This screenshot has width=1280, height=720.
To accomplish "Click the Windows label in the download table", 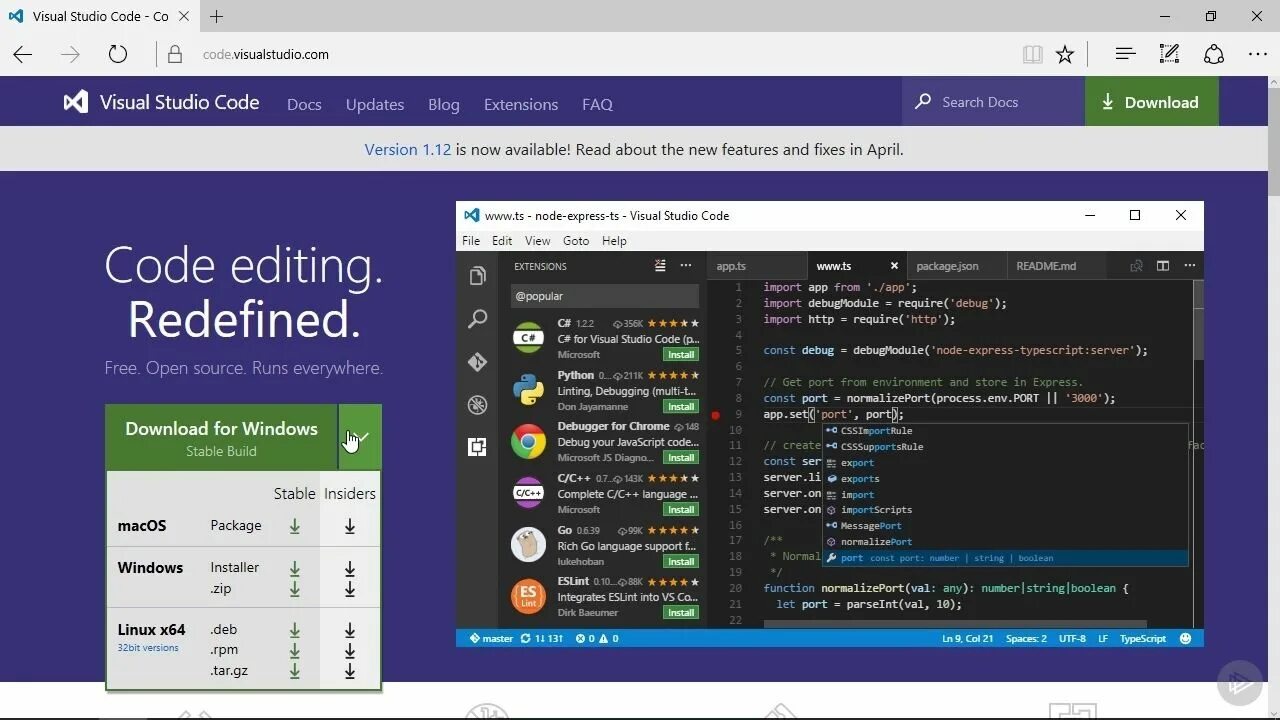I will (x=150, y=567).
